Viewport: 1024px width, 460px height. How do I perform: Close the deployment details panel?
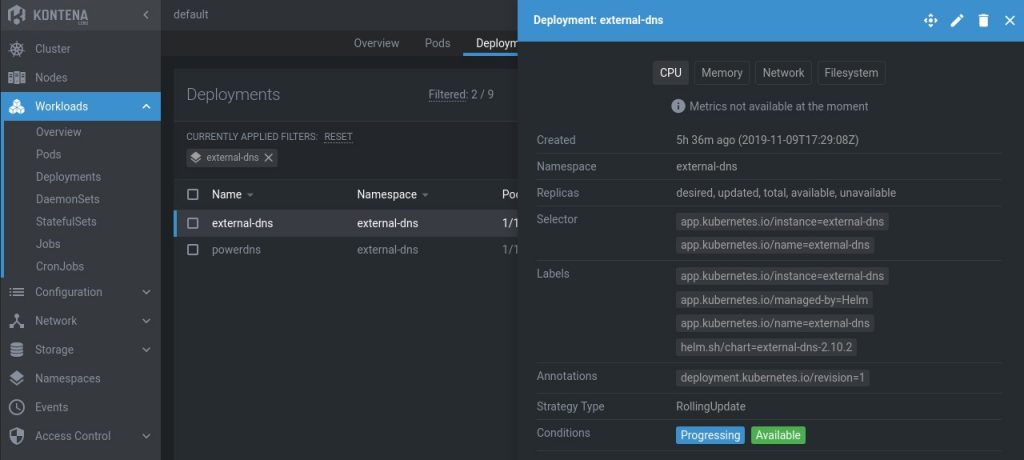(x=1010, y=21)
